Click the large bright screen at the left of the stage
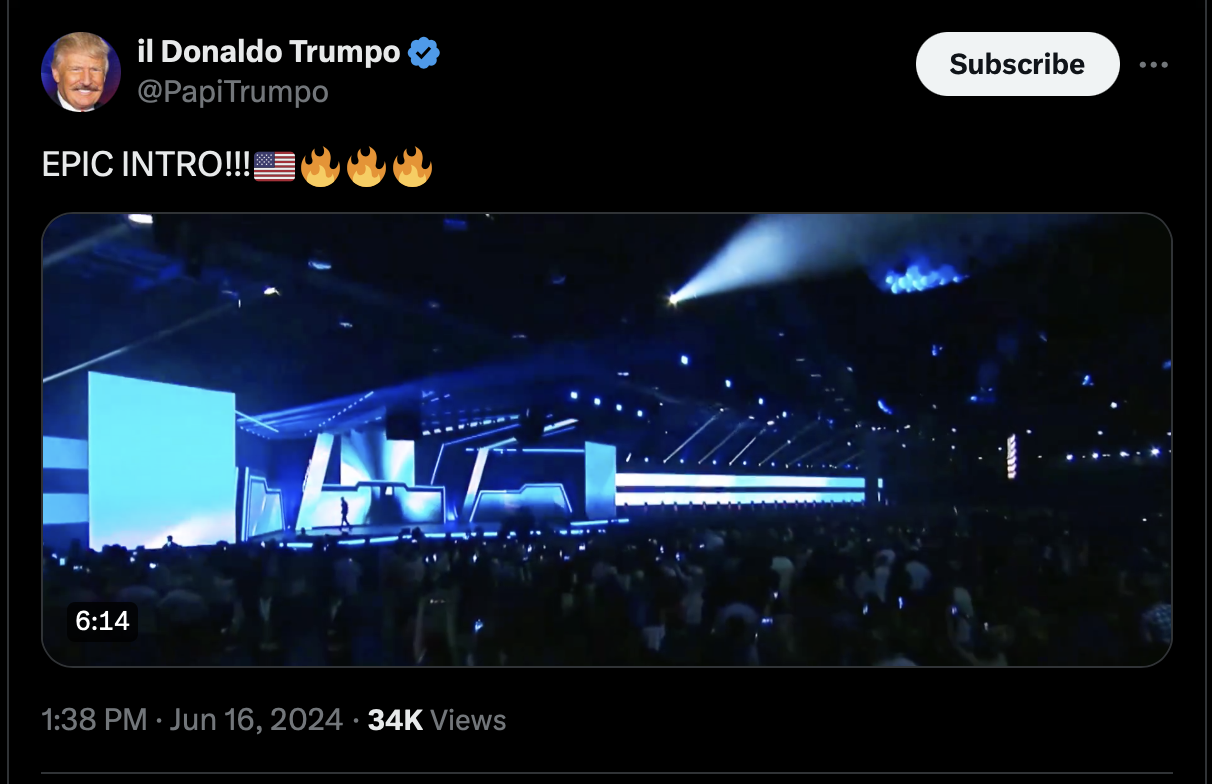The height and width of the screenshot is (784, 1212). tap(161, 460)
